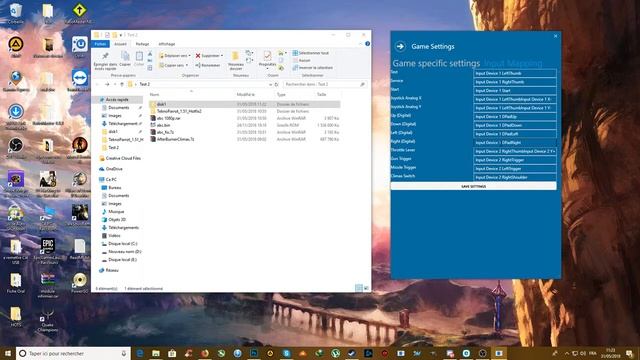Click the Rechercher dans Test 2 search box
The height and width of the screenshot is (360, 640).
click(x=324, y=84)
